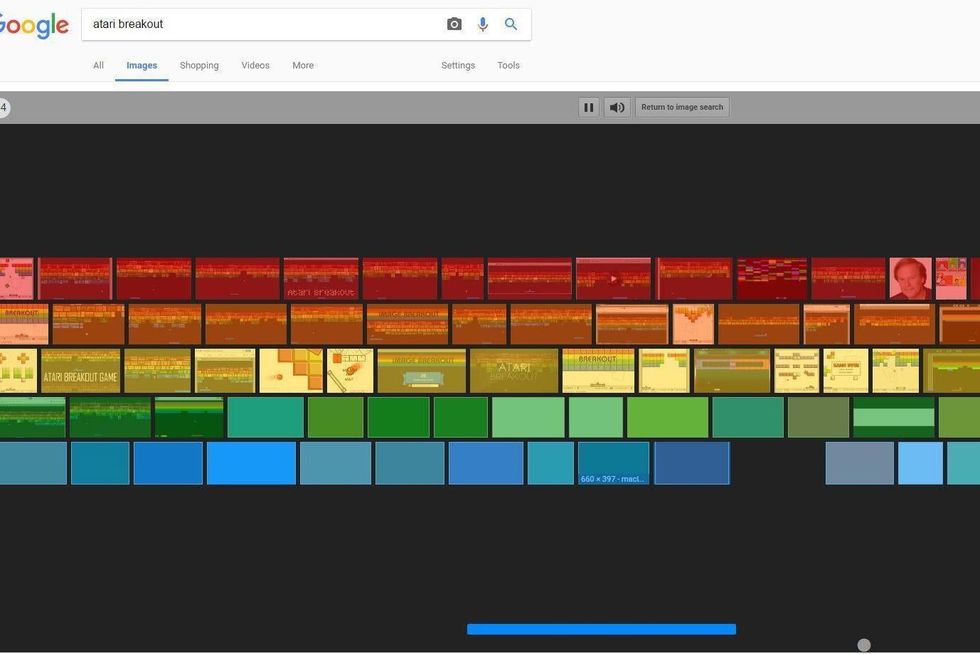The image size is (980, 654).
Task: Click Return to image search button
Action: pos(682,107)
